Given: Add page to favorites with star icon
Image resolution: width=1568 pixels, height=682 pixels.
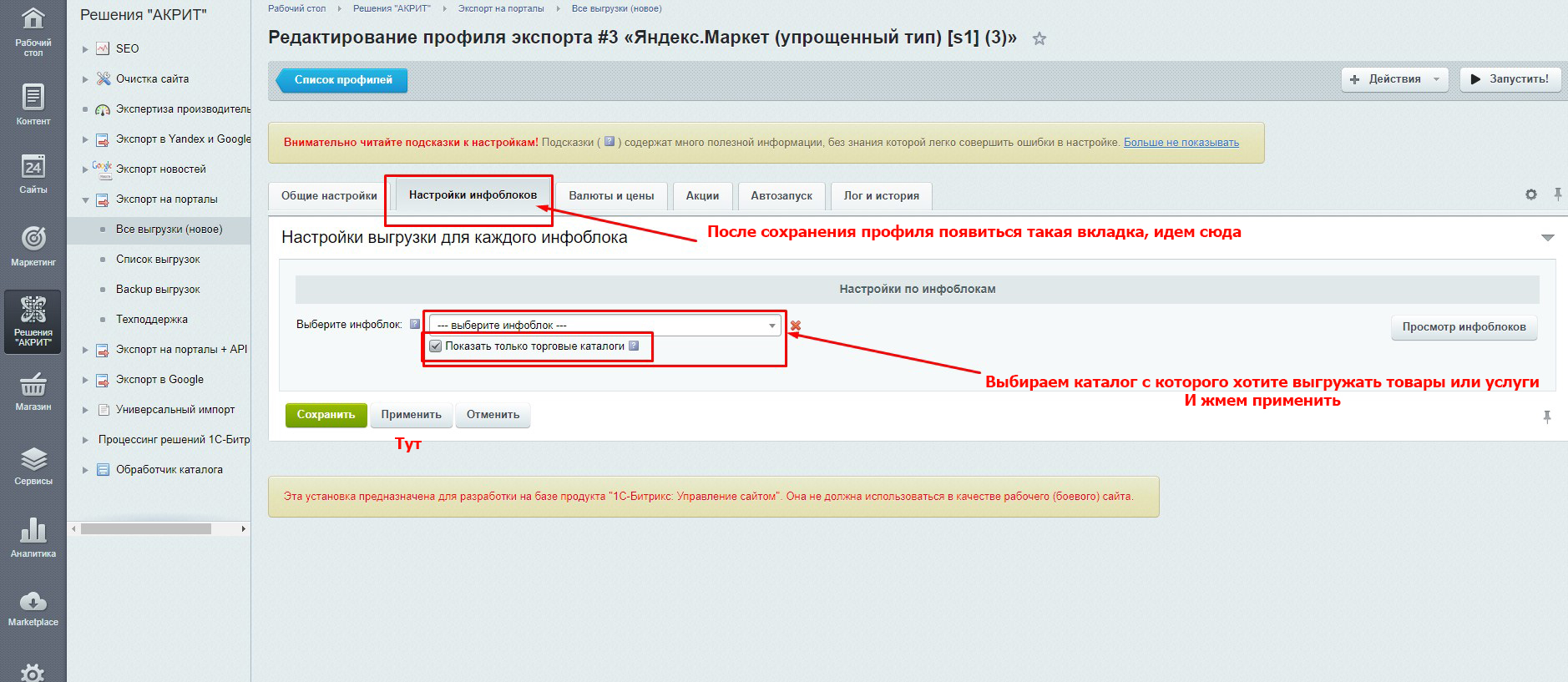Looking at the screenshot, I should tap(1039, 38).
